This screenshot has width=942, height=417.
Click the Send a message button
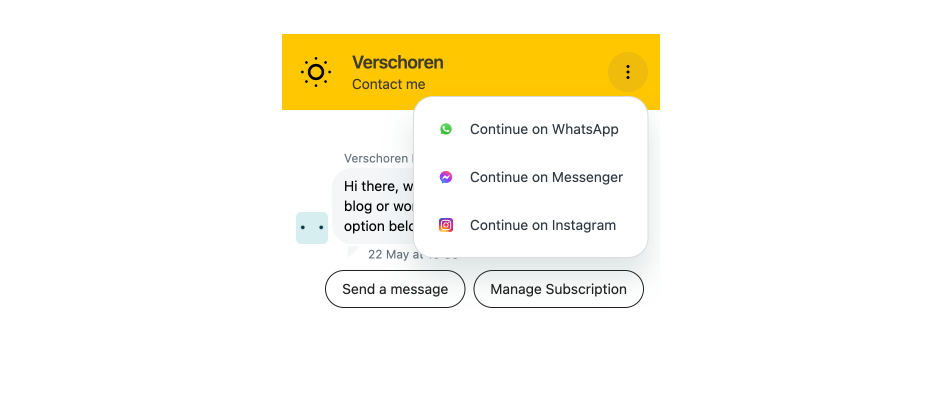(395, 289)
